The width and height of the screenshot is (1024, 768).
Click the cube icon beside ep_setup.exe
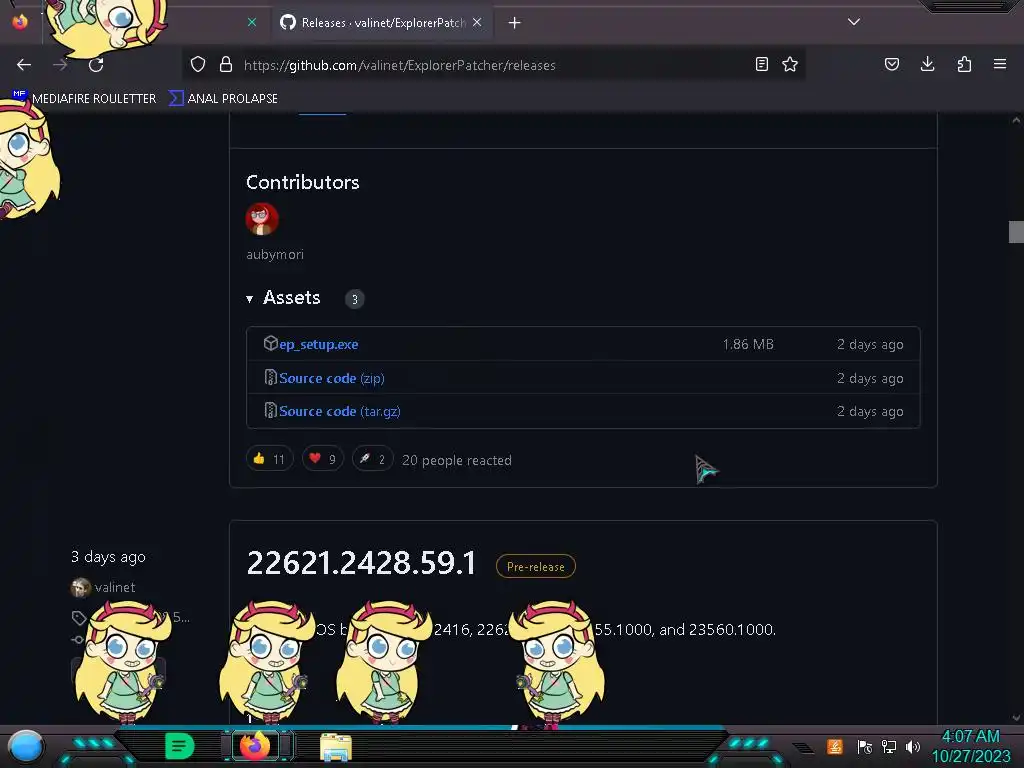270,343
